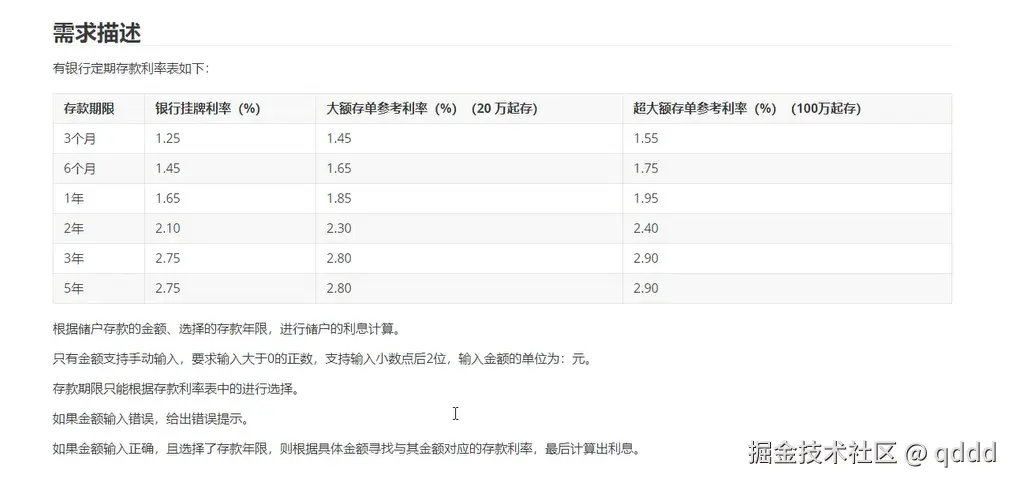Click the 3年 row label
The image size is (1014, 484).
[74, 258]
